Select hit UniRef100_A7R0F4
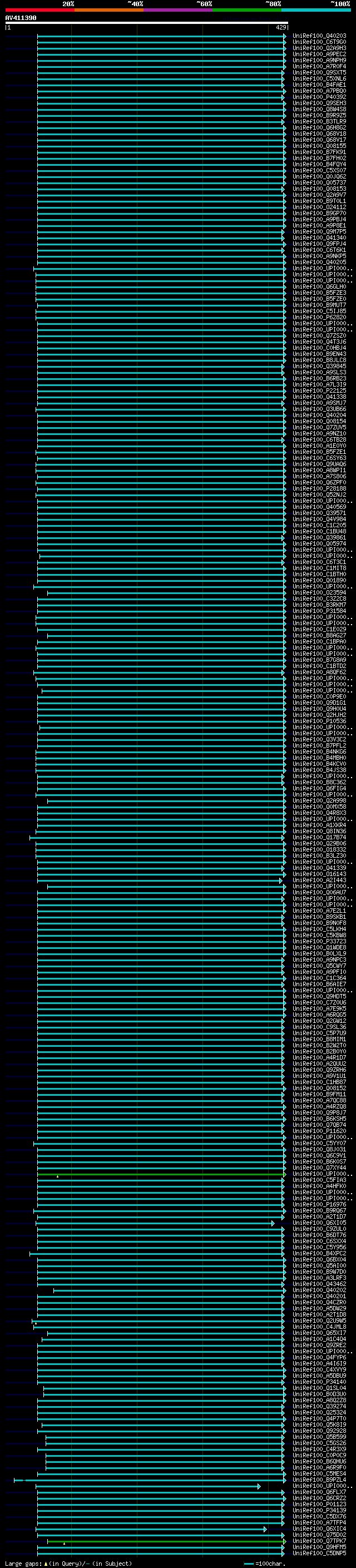Viewport: 356px width, 1568px height. (319, 66)
